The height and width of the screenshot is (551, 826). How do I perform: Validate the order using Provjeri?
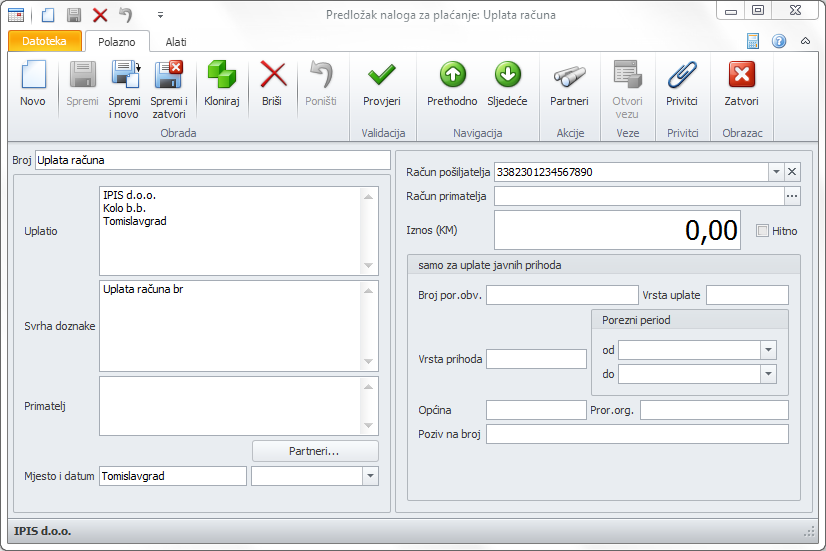coord(382,84)
